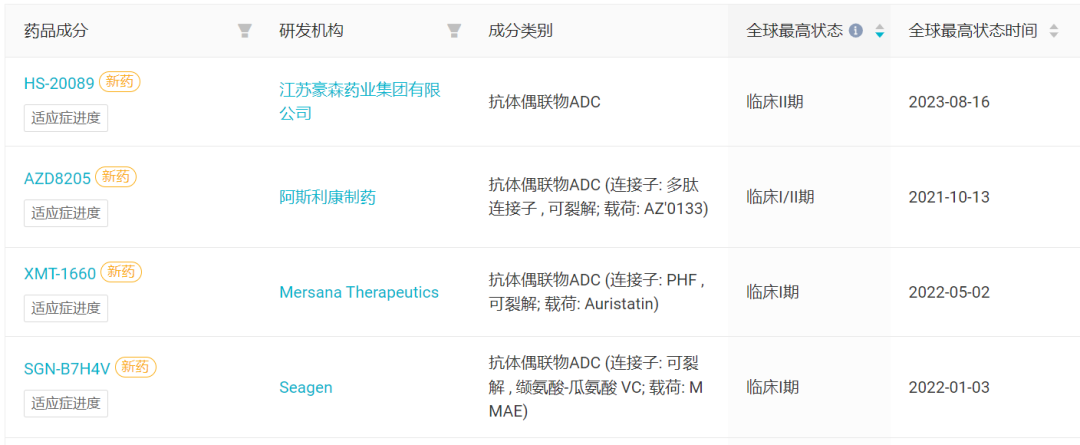The image size is (1080, 445).
Task: Click info icon beside 全球最高状态
Action: point(856,31)
